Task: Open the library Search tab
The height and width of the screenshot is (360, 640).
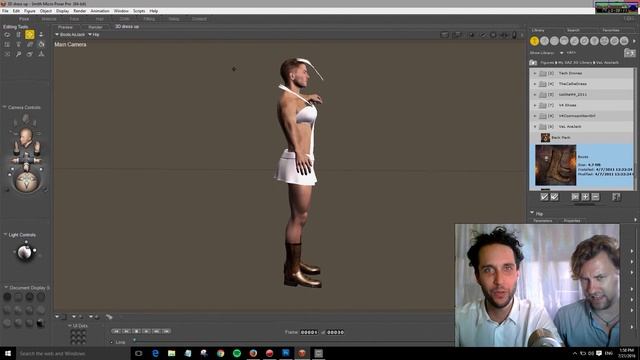Action: [x=573, y=30]
